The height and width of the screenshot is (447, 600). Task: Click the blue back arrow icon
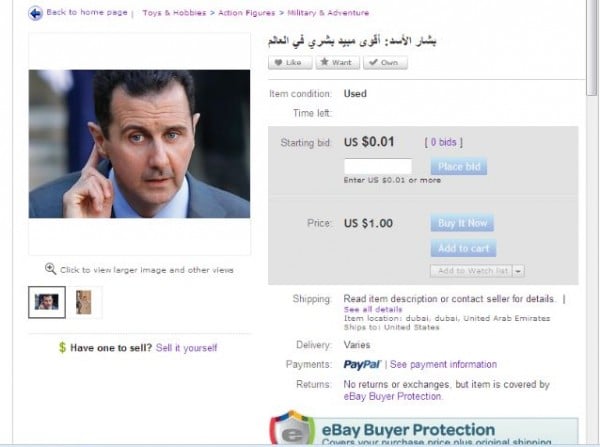click(x=35, y=14)
